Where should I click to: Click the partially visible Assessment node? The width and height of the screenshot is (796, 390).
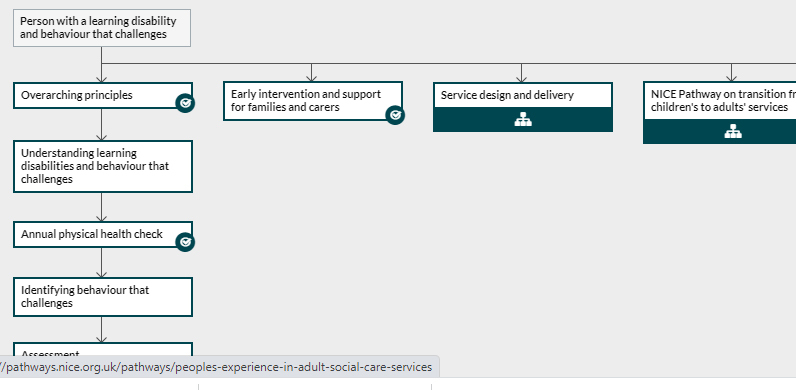pyautogui.click(x=103, y=349)
